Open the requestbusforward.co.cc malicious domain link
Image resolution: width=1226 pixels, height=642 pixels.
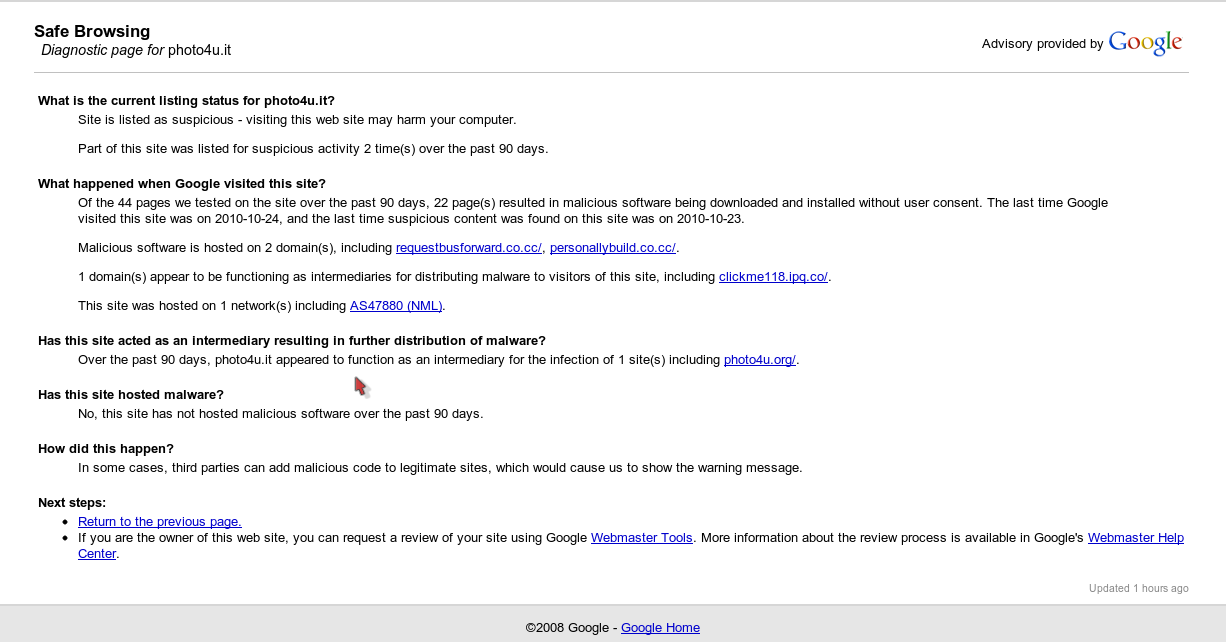click(x=468, y=247)
